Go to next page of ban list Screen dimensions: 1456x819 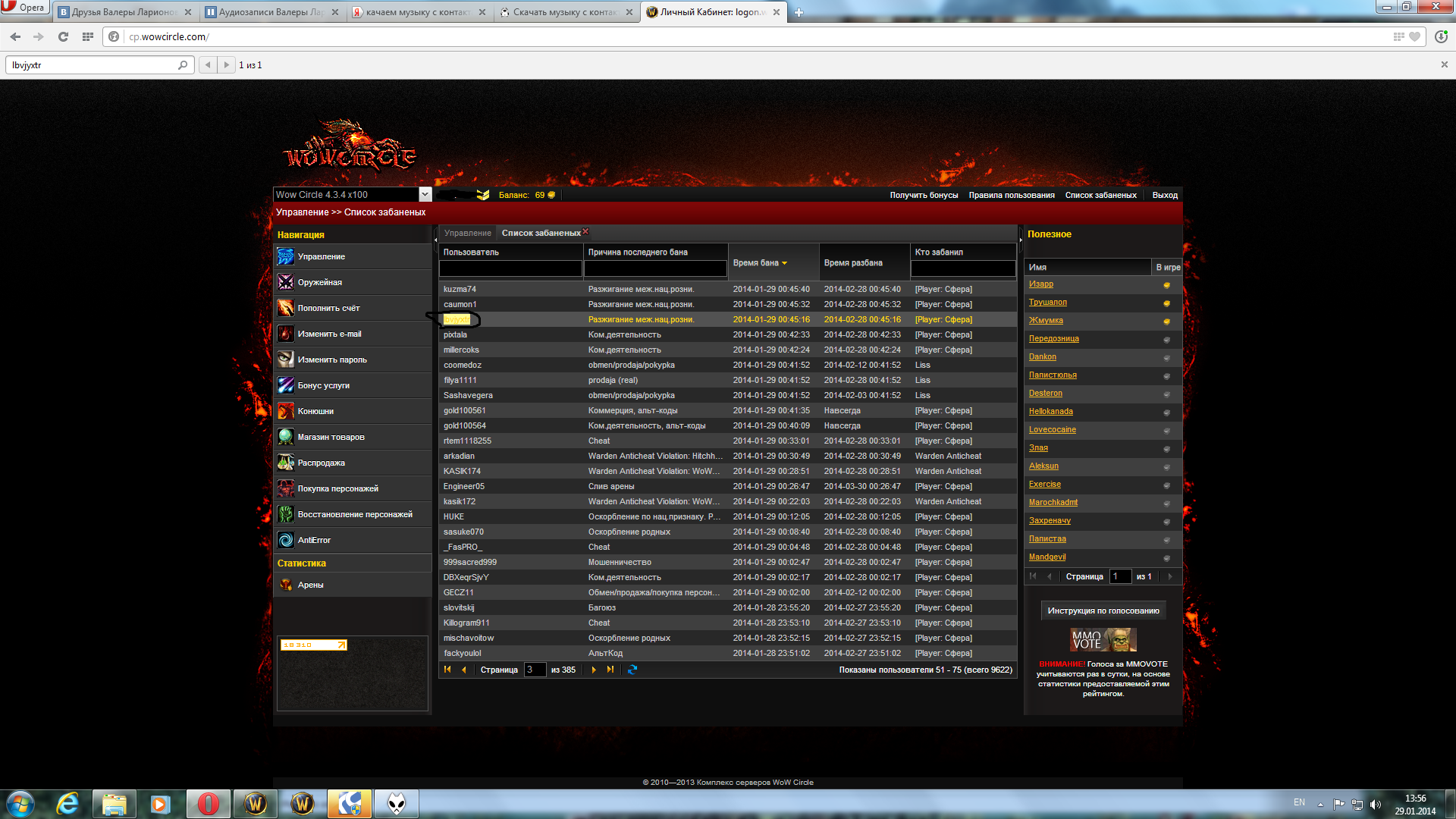pos(594,670)
